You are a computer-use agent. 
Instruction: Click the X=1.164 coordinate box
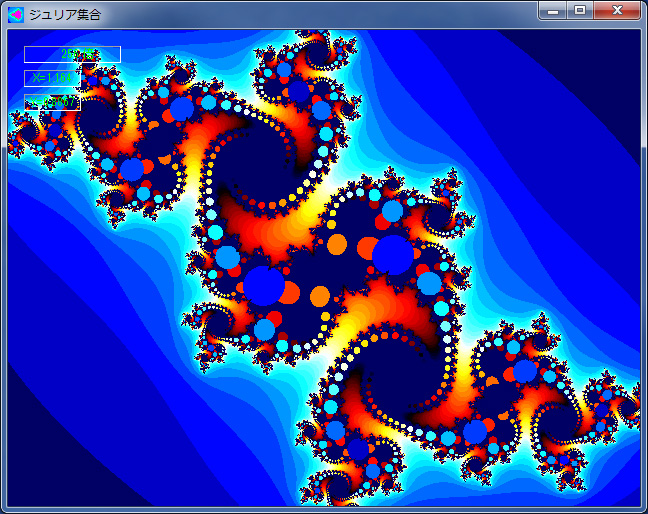pos(52,78)
